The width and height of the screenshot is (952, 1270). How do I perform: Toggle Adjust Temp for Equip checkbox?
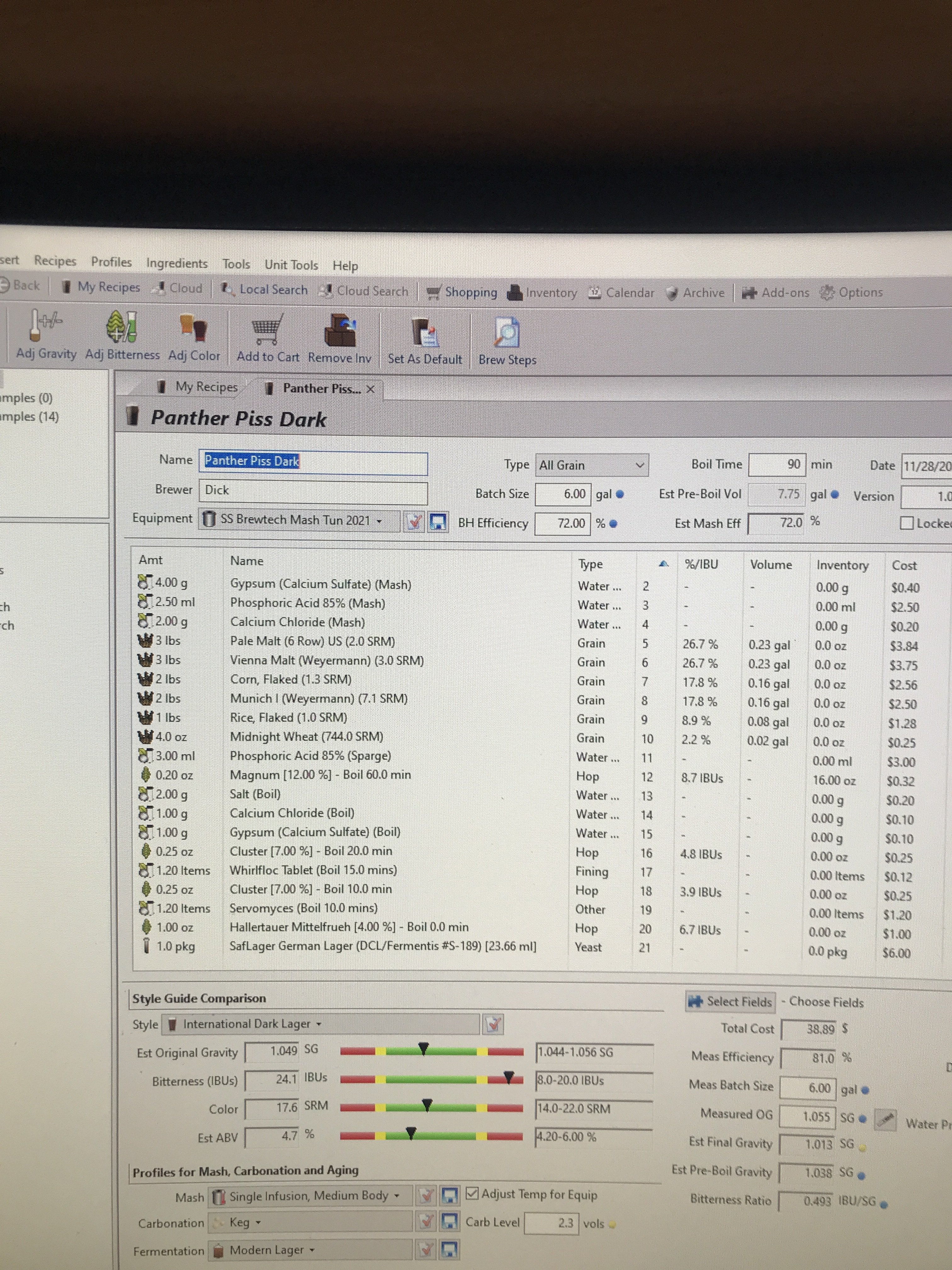[x=472, y=1194]
